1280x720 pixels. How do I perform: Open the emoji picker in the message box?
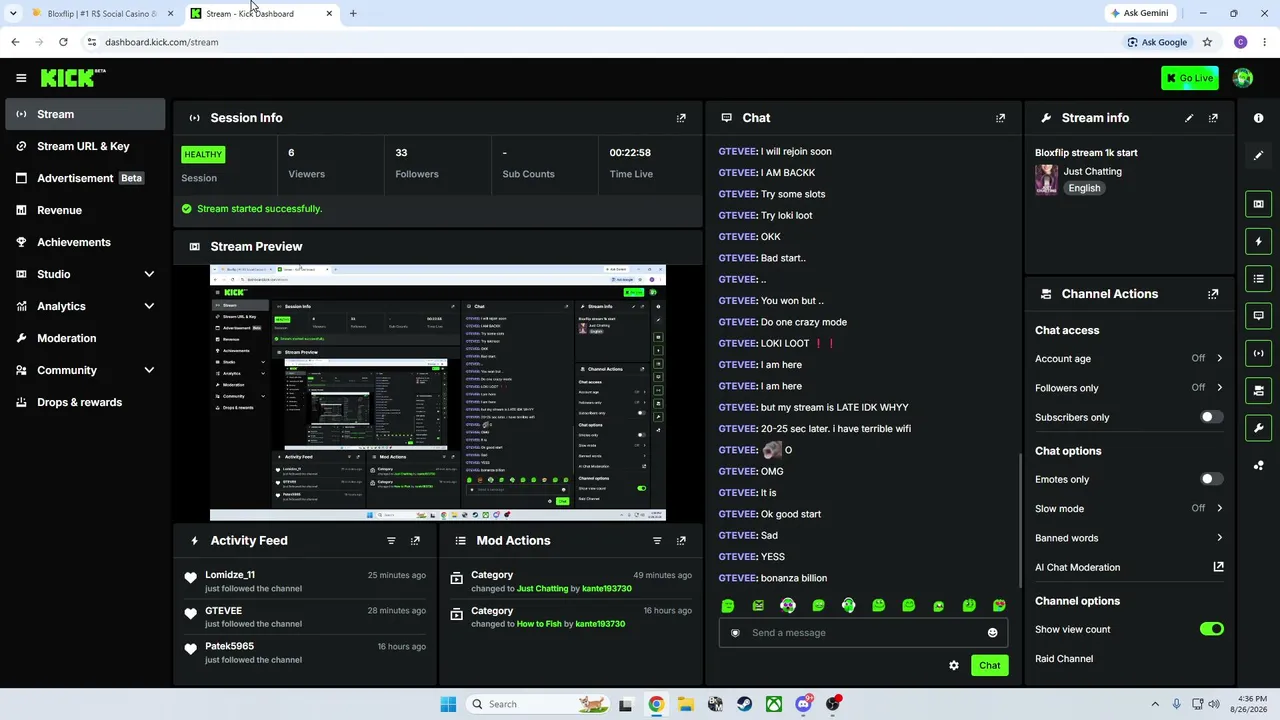[992, 633]
